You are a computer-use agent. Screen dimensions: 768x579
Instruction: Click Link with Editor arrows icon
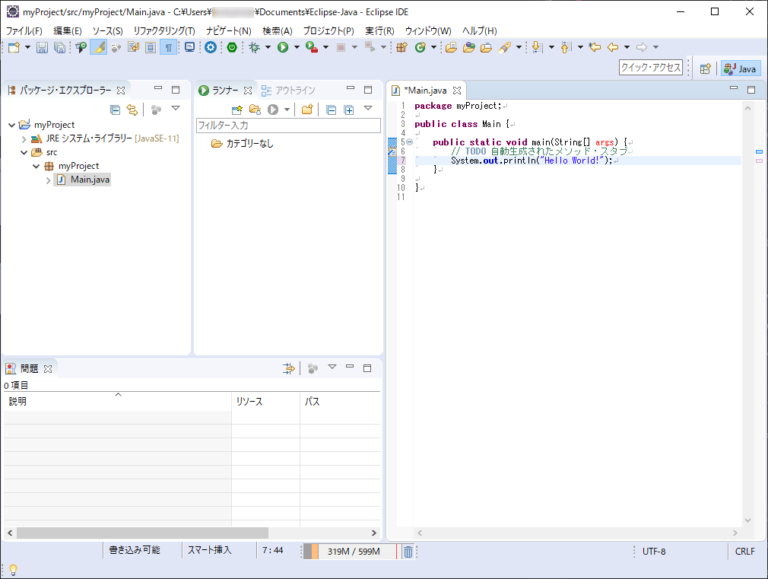tap(131, 109)
